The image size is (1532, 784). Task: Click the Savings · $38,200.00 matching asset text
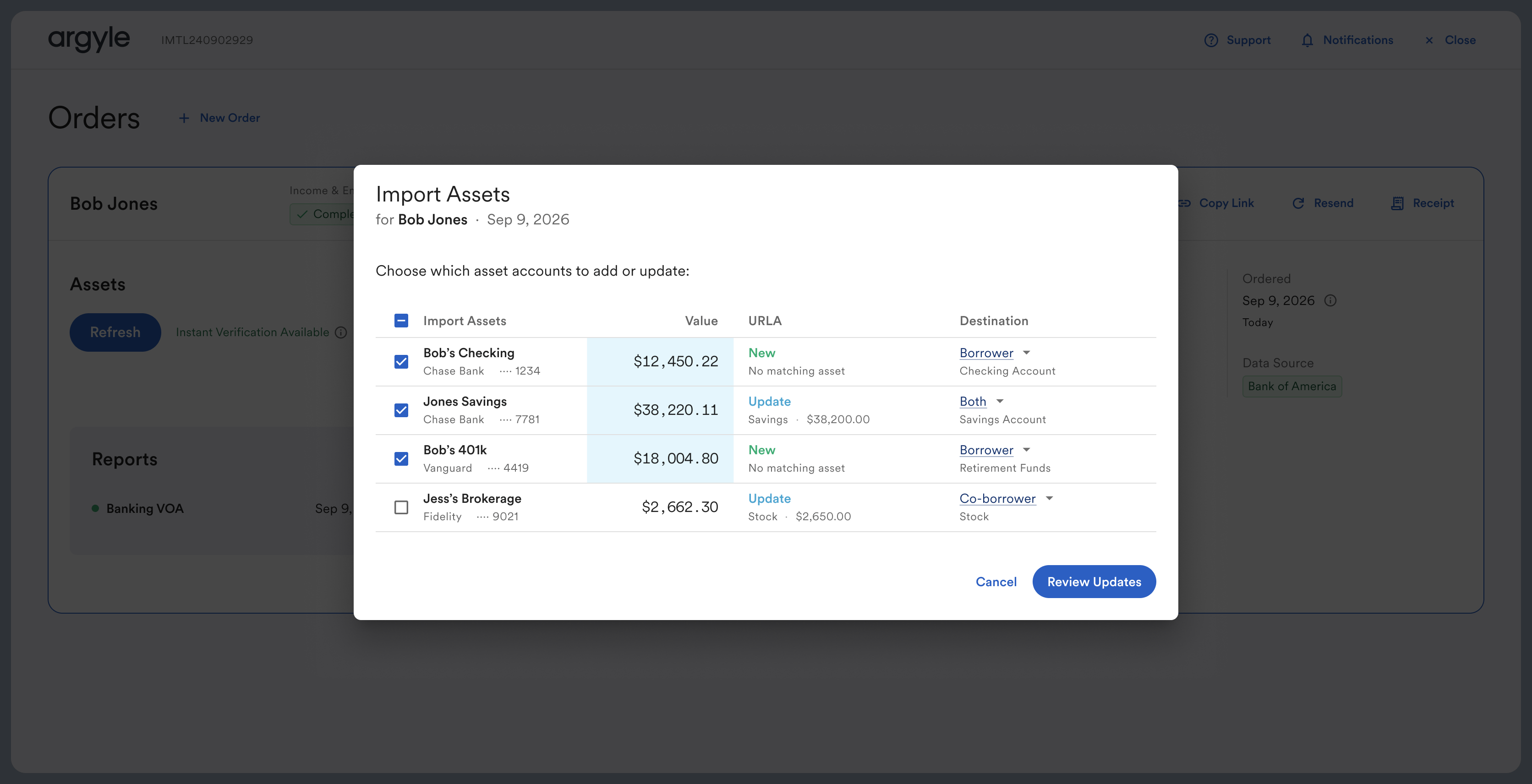pyautogui.click(x=809, y=419)
